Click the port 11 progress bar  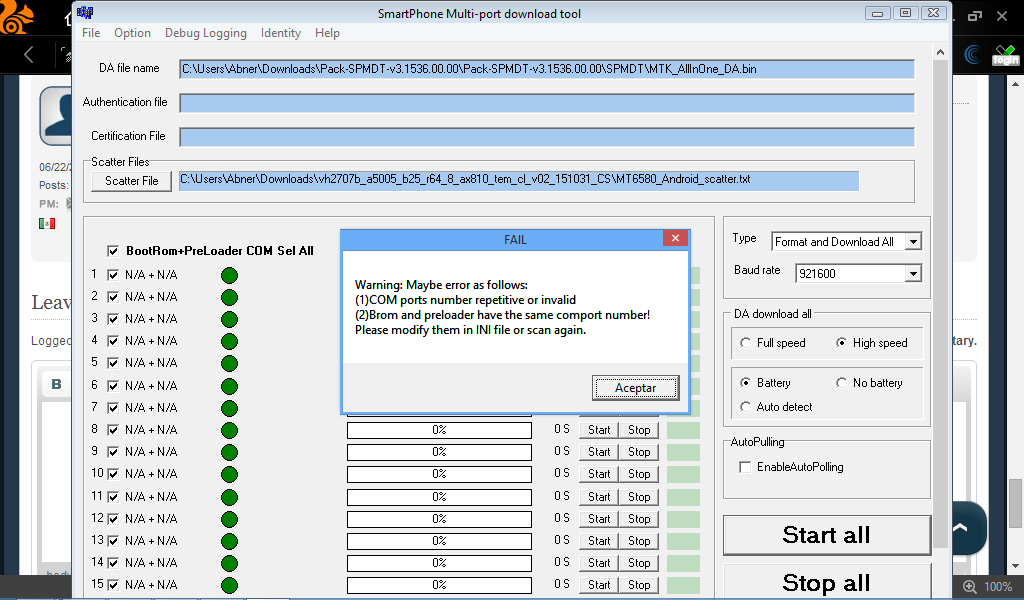tap(439, 497)
